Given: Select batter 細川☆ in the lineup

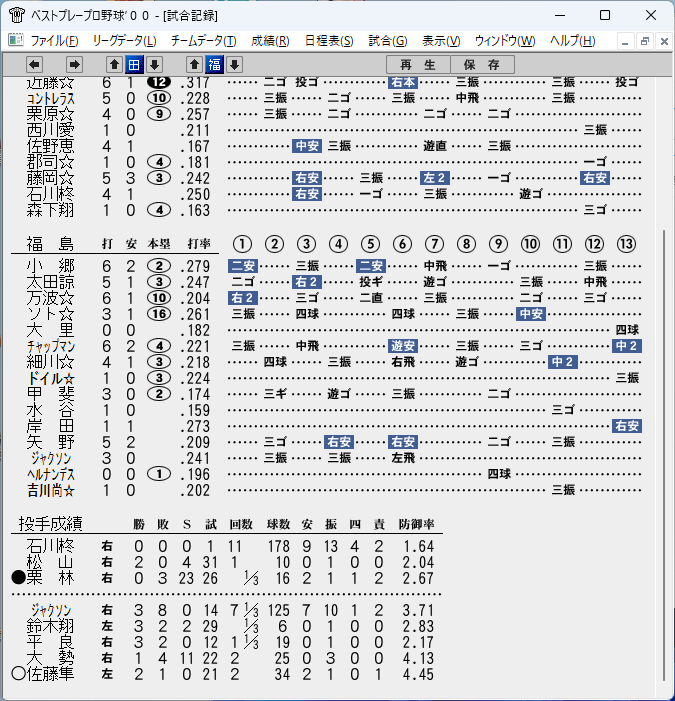Looking at the screenshot, I should pyautogui.click(x=50, y=362).
